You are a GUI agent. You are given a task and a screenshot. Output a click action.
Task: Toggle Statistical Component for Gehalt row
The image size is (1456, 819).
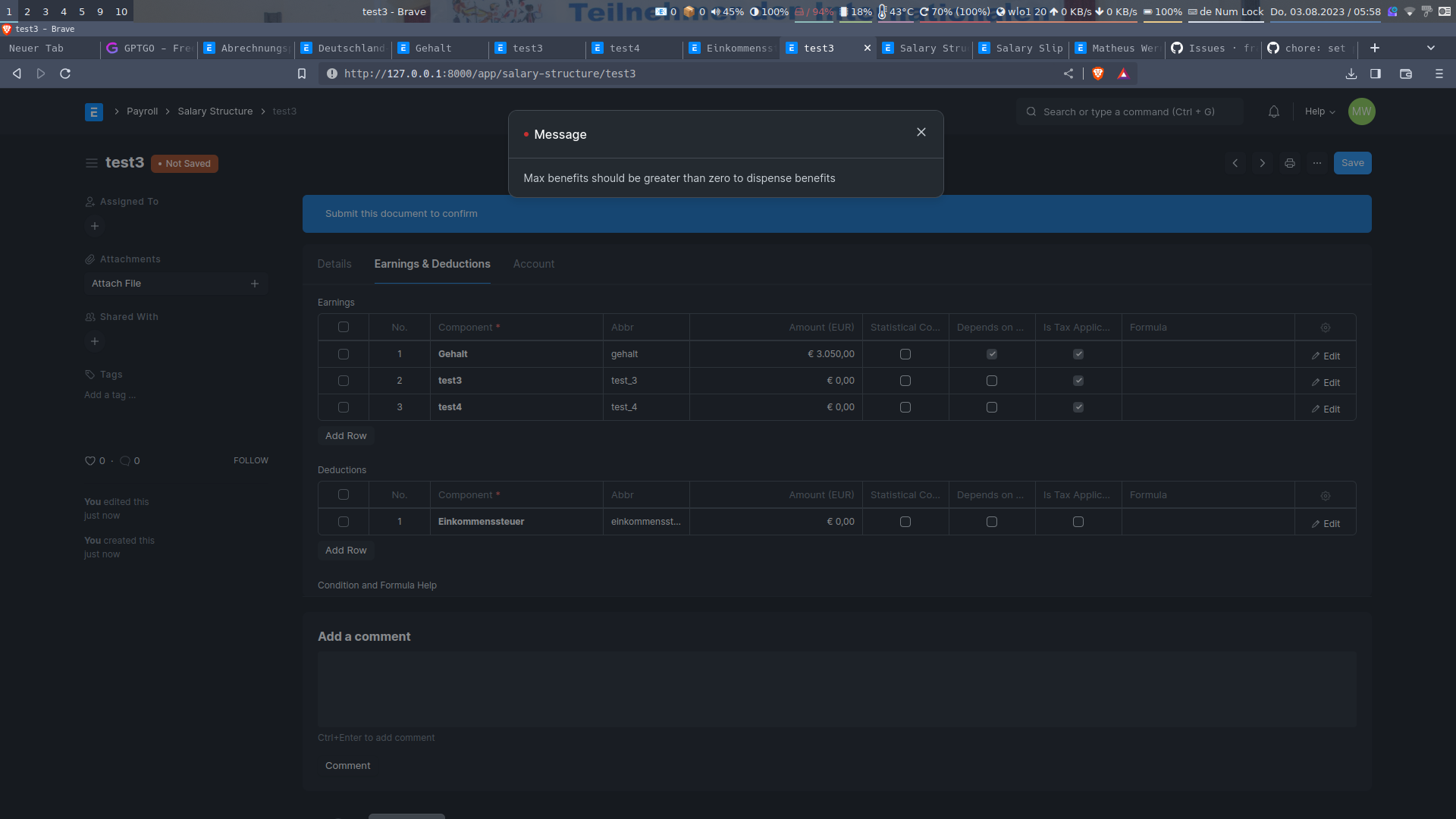coord(905,354)
